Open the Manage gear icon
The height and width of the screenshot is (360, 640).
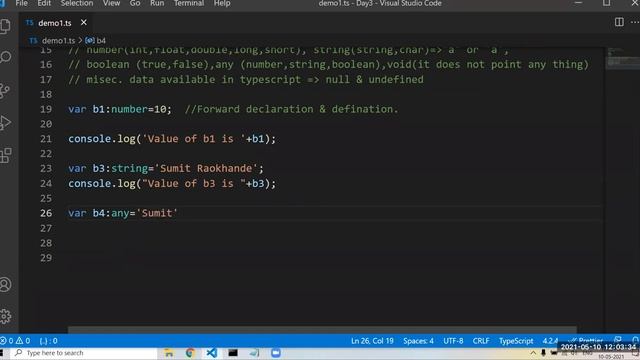[6, 316]
